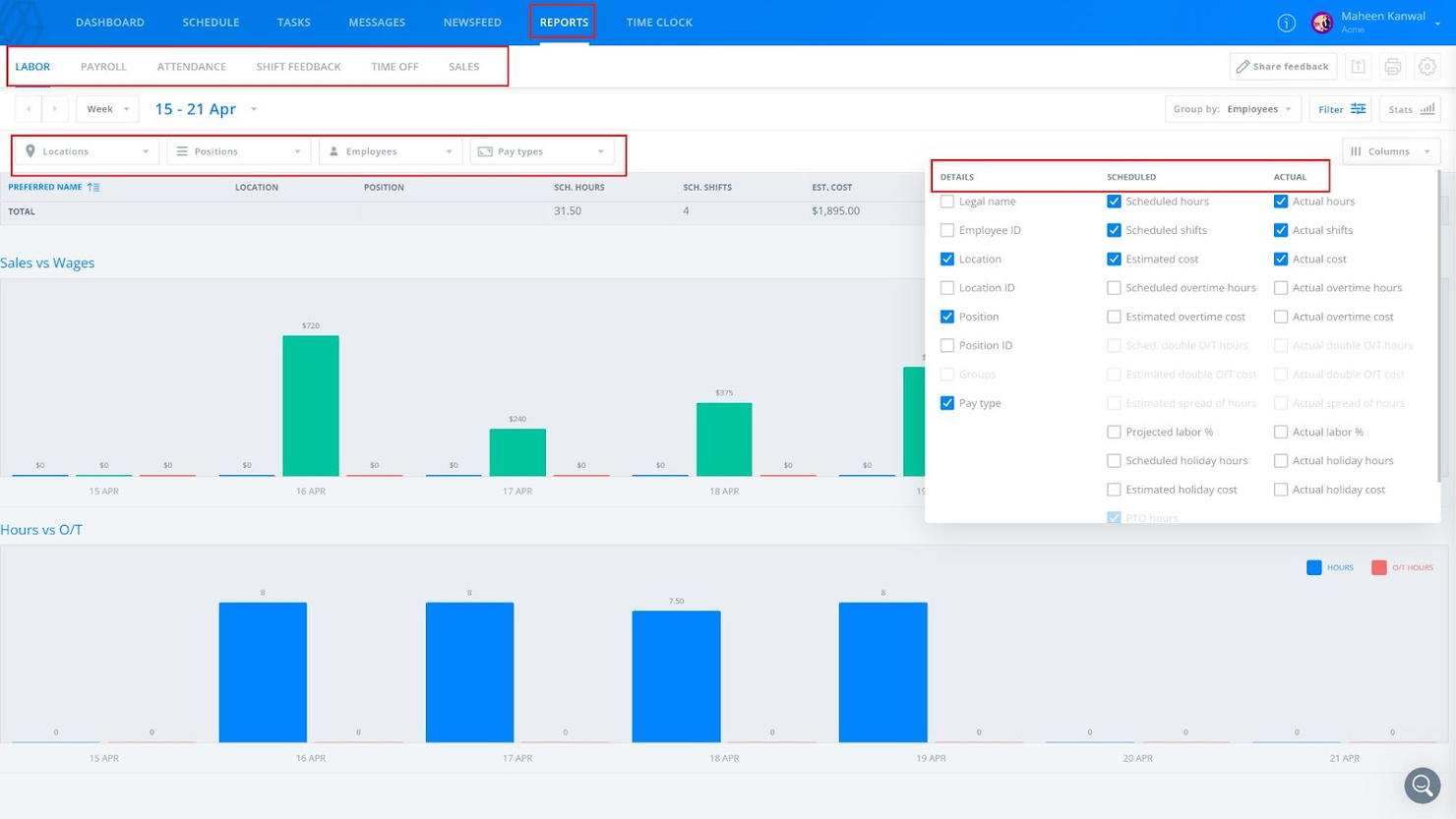This screenshot has height=819, width=1456.
Task: Go to the next week arrow
Action: [x=55, y=109]
